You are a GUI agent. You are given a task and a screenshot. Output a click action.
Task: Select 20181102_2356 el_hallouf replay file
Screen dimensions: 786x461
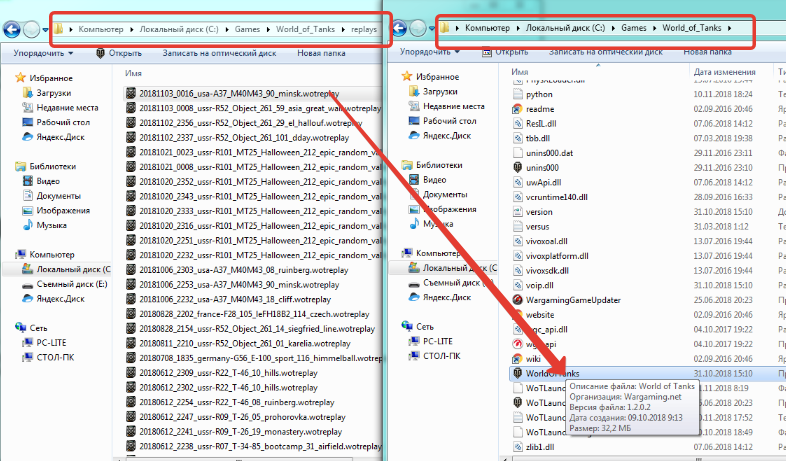click(x=251, y=123)
